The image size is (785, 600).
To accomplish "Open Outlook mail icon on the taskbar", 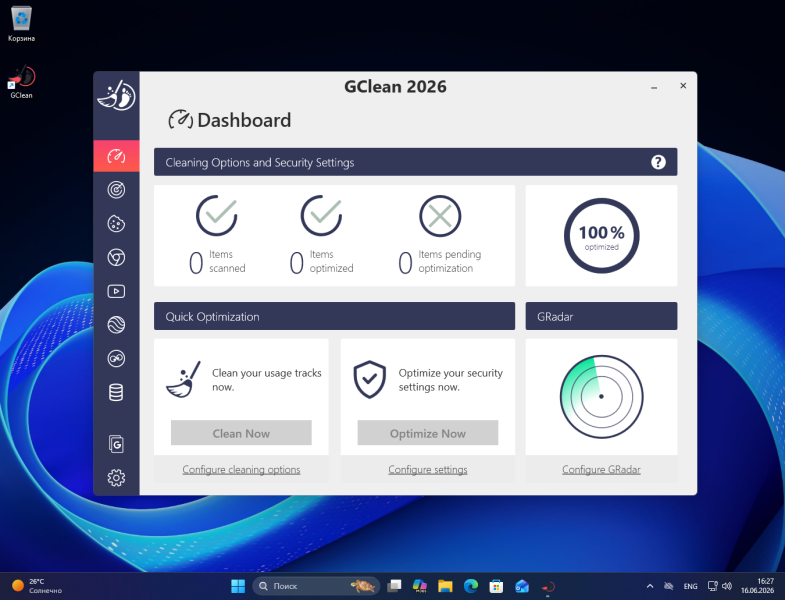I will click(522, 585).
